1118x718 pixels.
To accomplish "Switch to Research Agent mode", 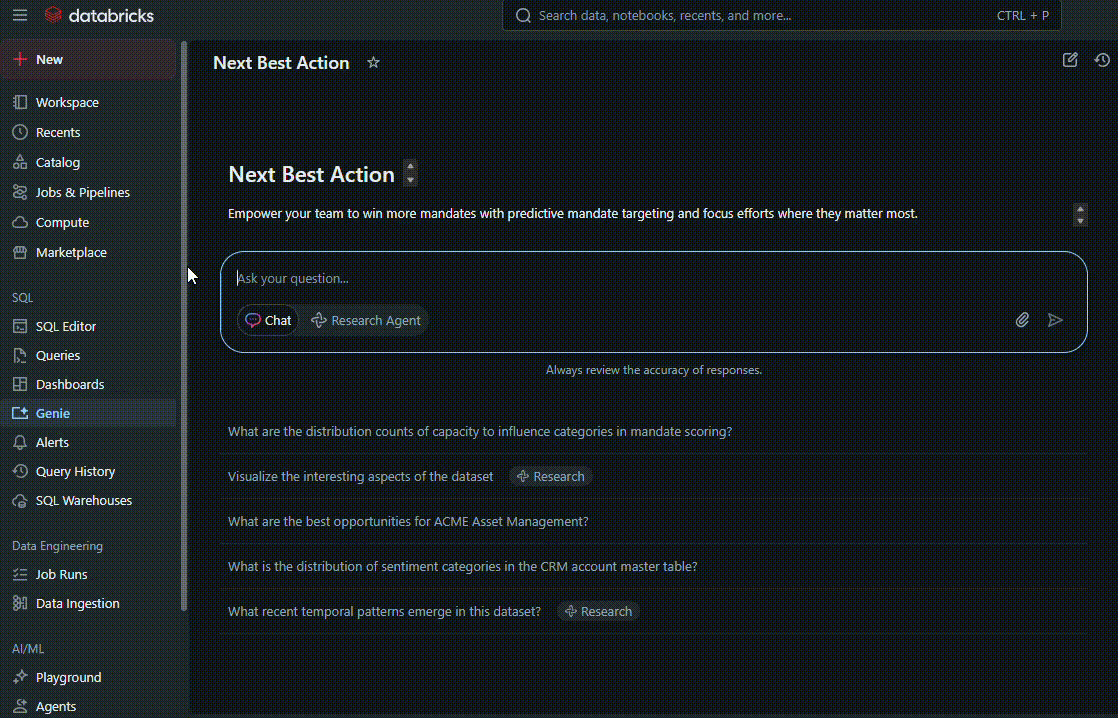I will [x=366, y=320].
